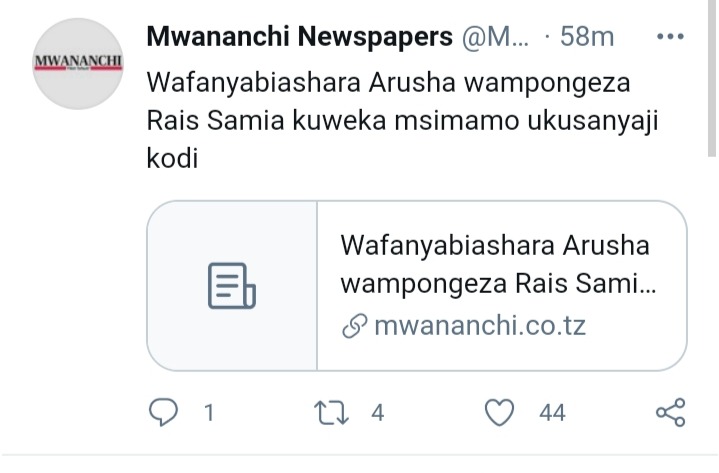Click the vertical scrollbar at right edge
The image size is (719, 473).
coord(712,78)
